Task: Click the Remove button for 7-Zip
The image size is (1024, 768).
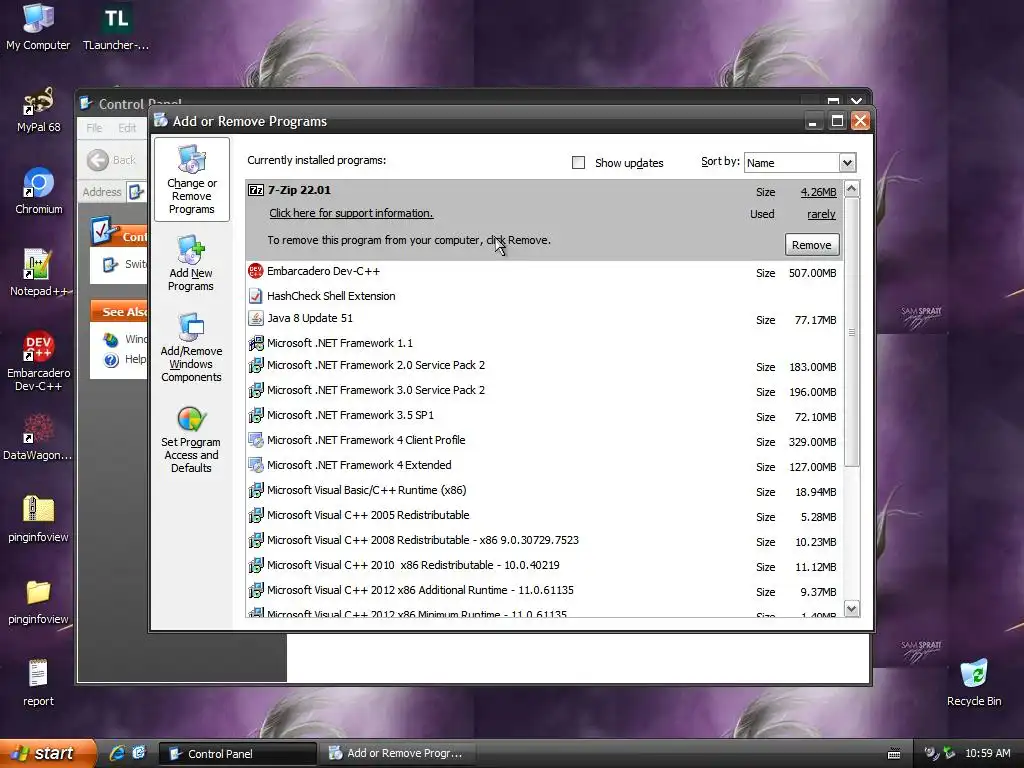Action: click(812, 245)
